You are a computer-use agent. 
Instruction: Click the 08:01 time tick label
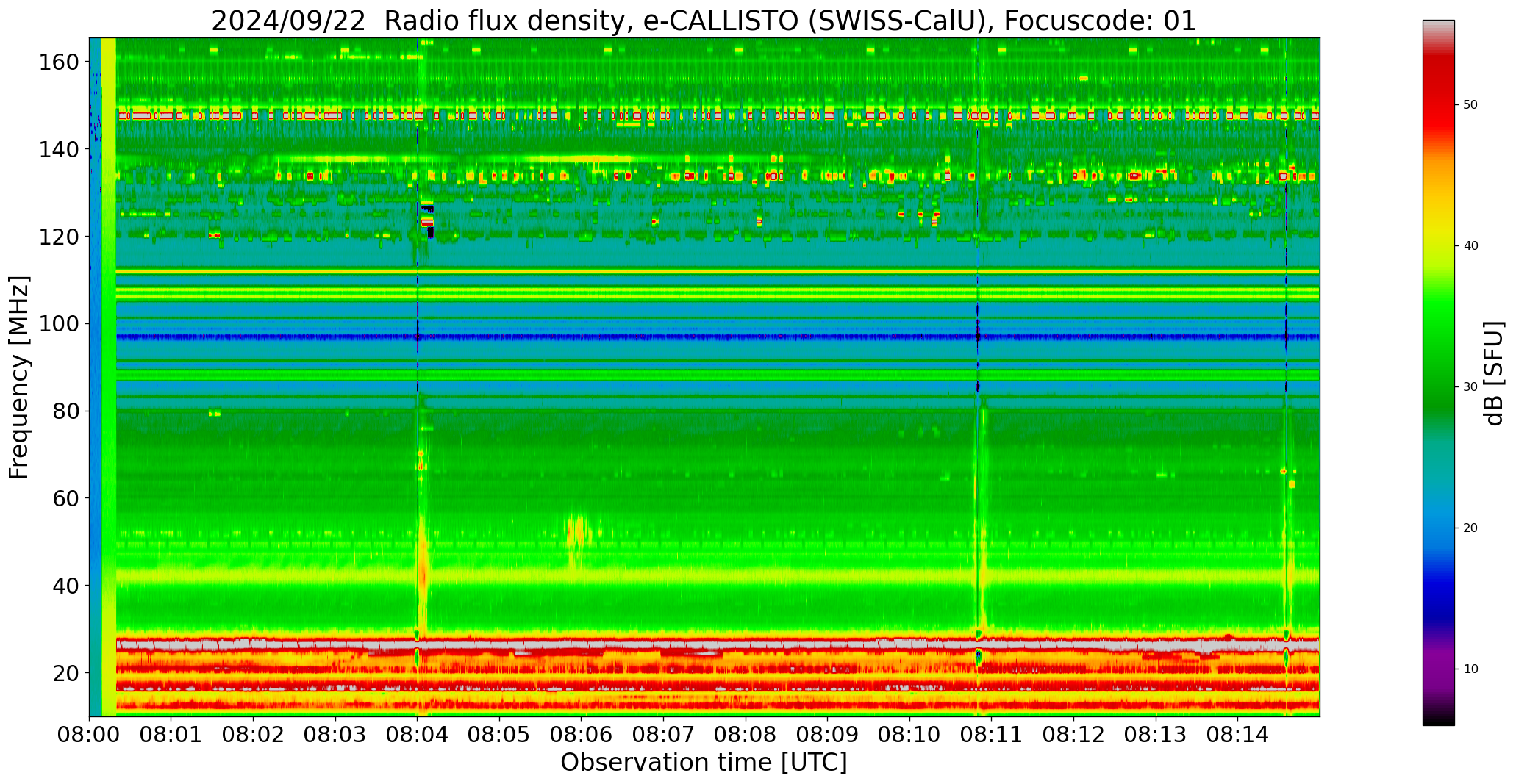pyautogui.click(x=171, y=734)
